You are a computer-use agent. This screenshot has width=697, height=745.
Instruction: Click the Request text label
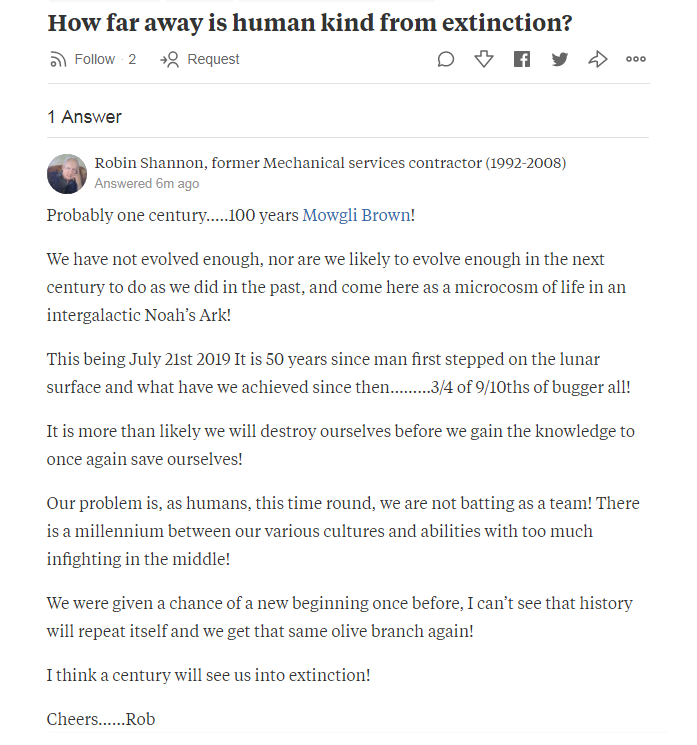pos(213,60)
